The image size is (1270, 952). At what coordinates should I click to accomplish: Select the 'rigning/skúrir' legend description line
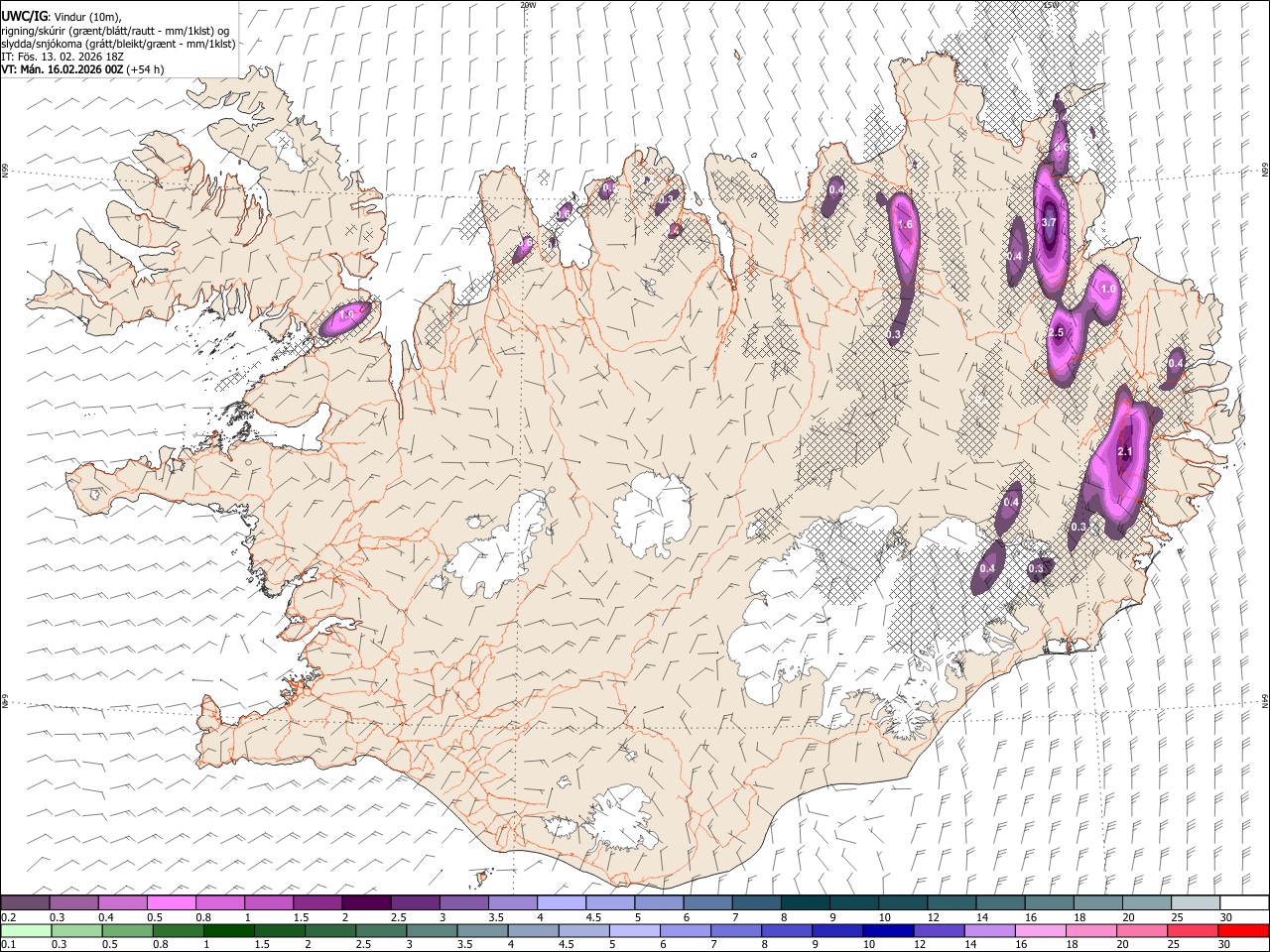tap(115, 31)
